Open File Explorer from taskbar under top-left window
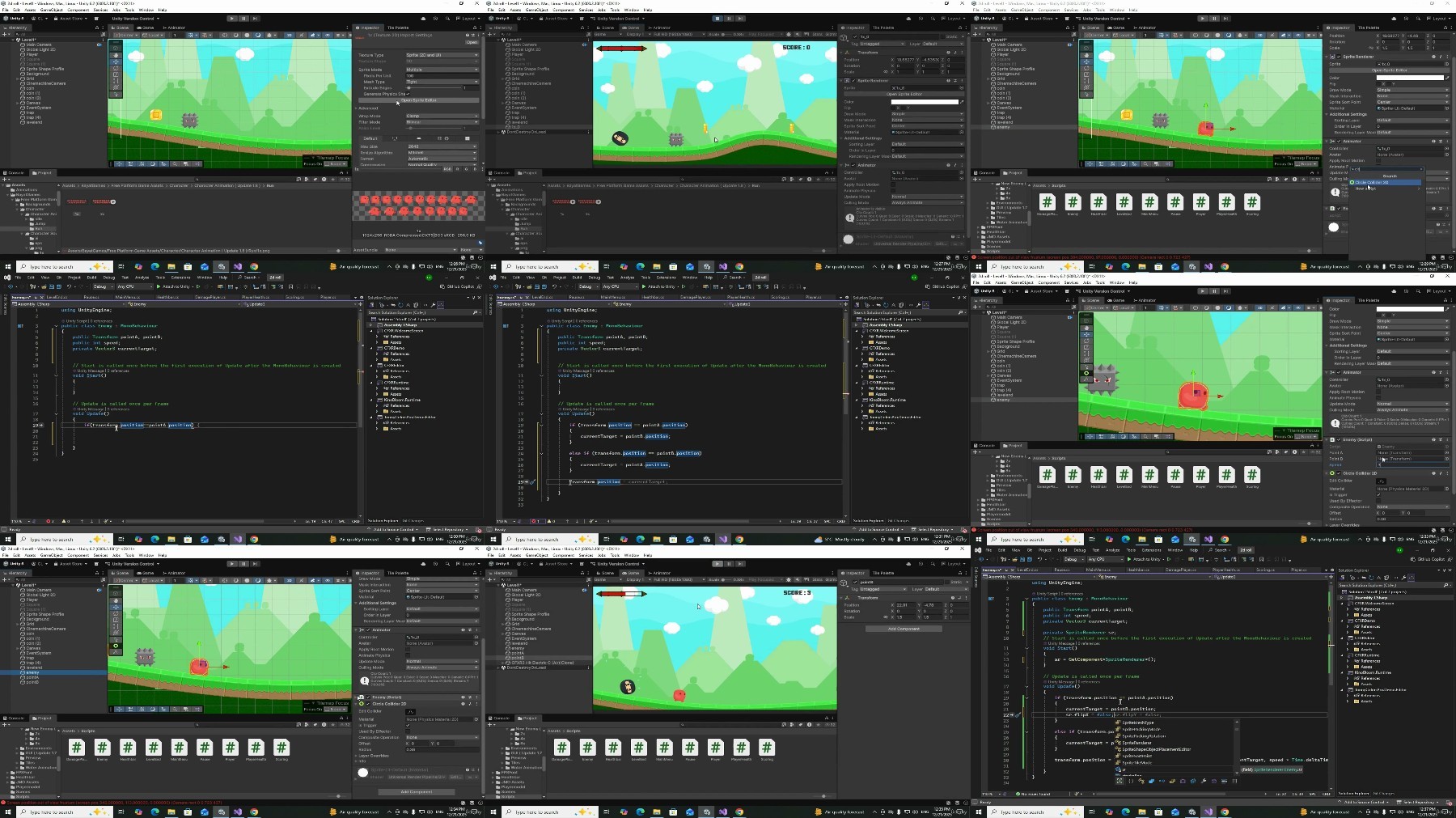Image resolution: width=1456 pixels, height=818 pixels. (x=171, y=266)
